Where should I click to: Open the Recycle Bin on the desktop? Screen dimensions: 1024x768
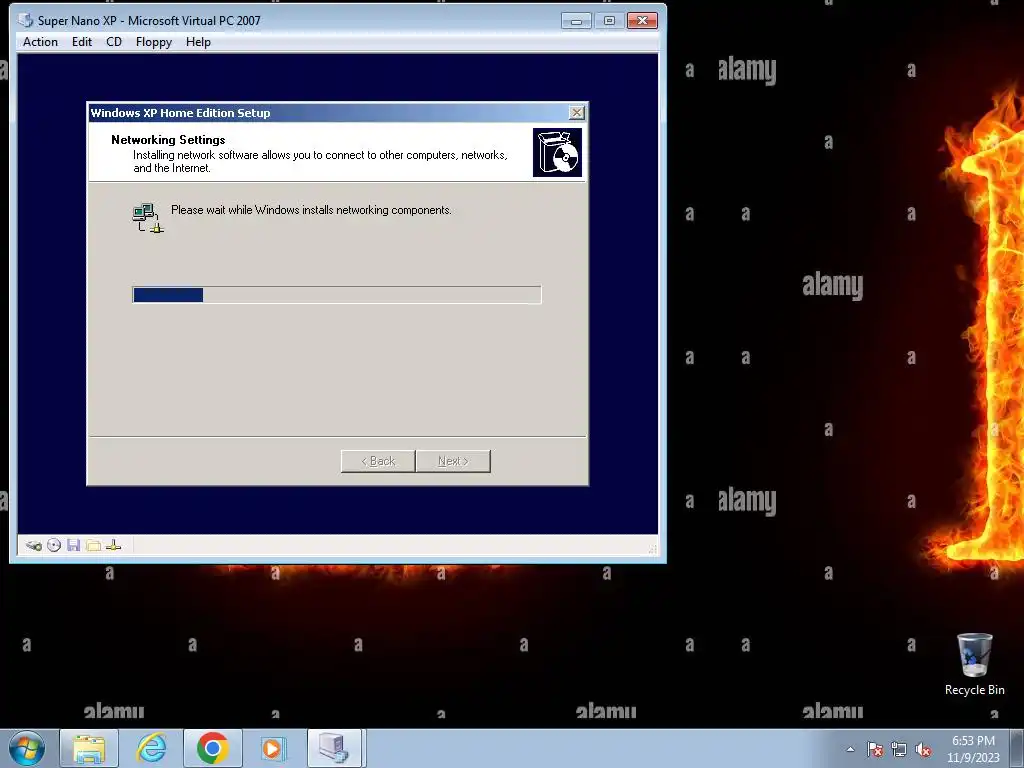(x=974, y=664)
